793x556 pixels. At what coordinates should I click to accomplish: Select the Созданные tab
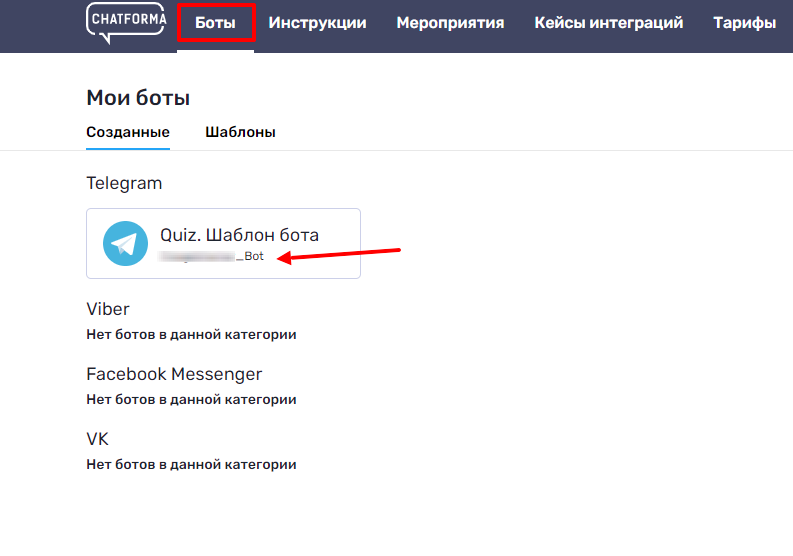(128, 132)
